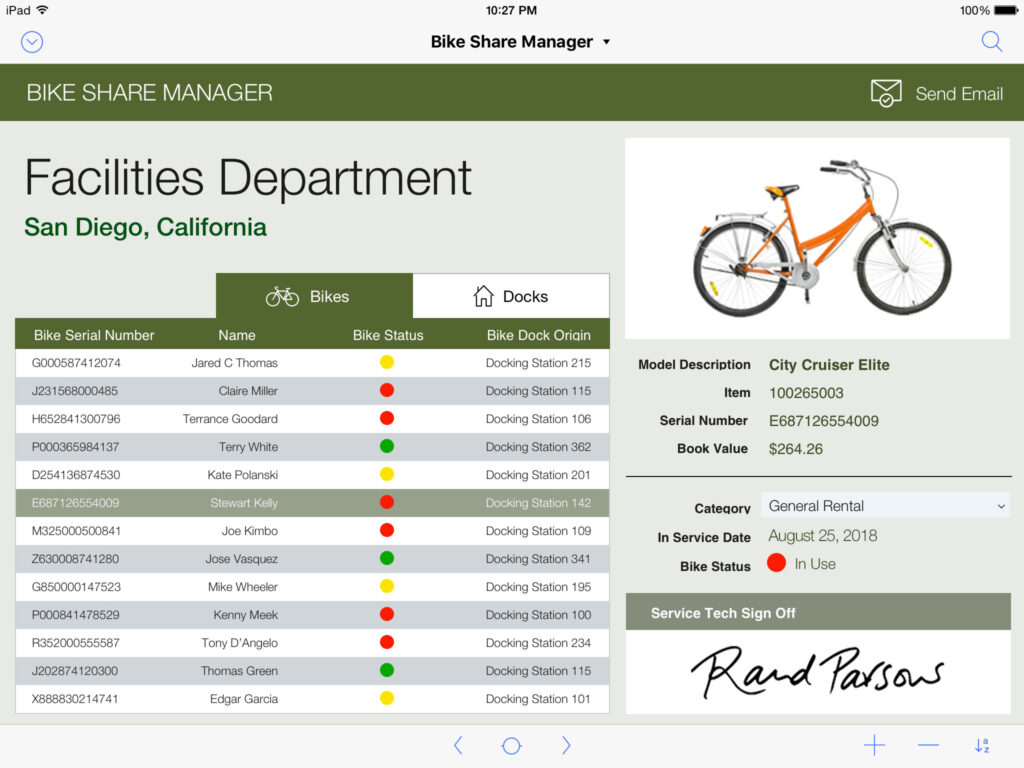Screen dimensions: 1024x768
Task: Go to next record with right chevron
Action: click(x=565, y=745)
